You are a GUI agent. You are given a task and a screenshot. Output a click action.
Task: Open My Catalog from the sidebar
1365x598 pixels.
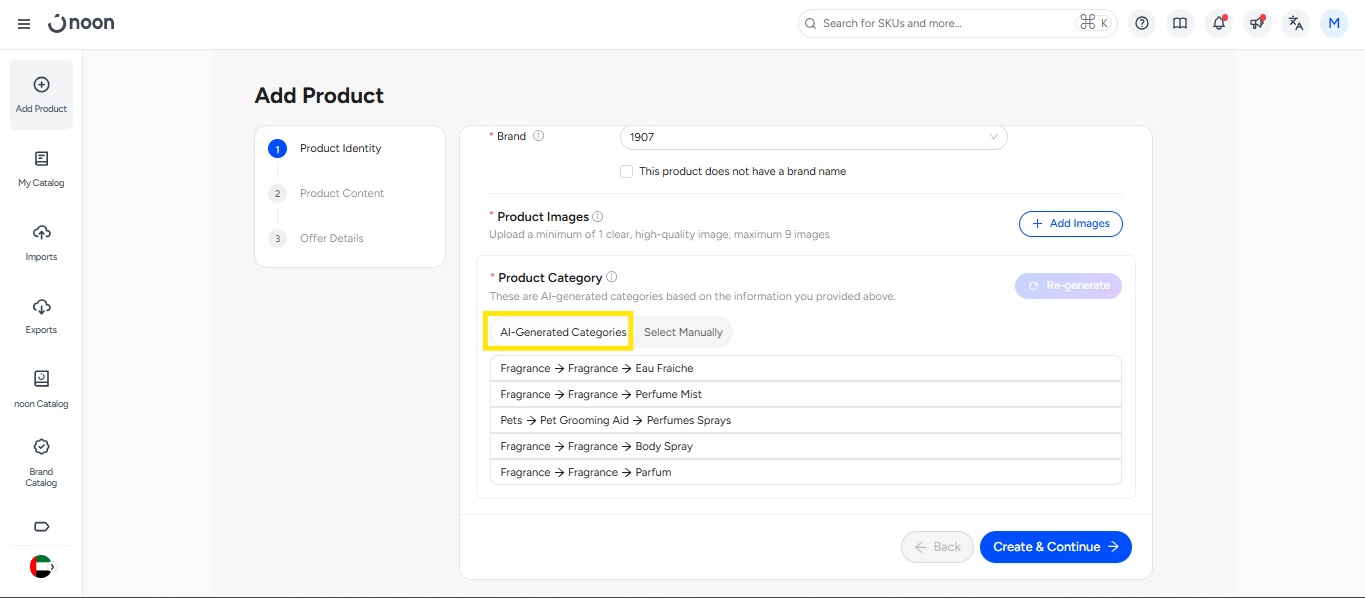(41, 168)
